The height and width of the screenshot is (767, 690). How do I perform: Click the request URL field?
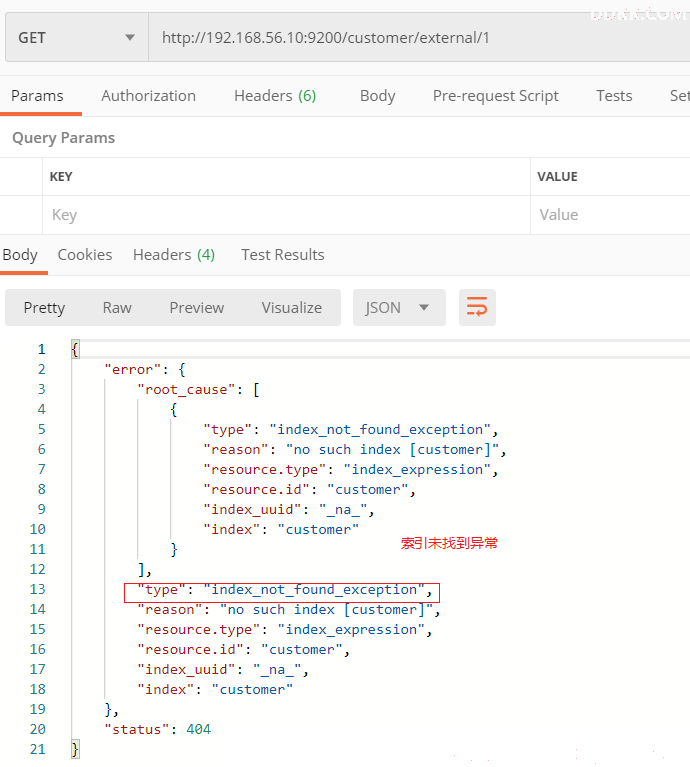[x=419, y=38]
